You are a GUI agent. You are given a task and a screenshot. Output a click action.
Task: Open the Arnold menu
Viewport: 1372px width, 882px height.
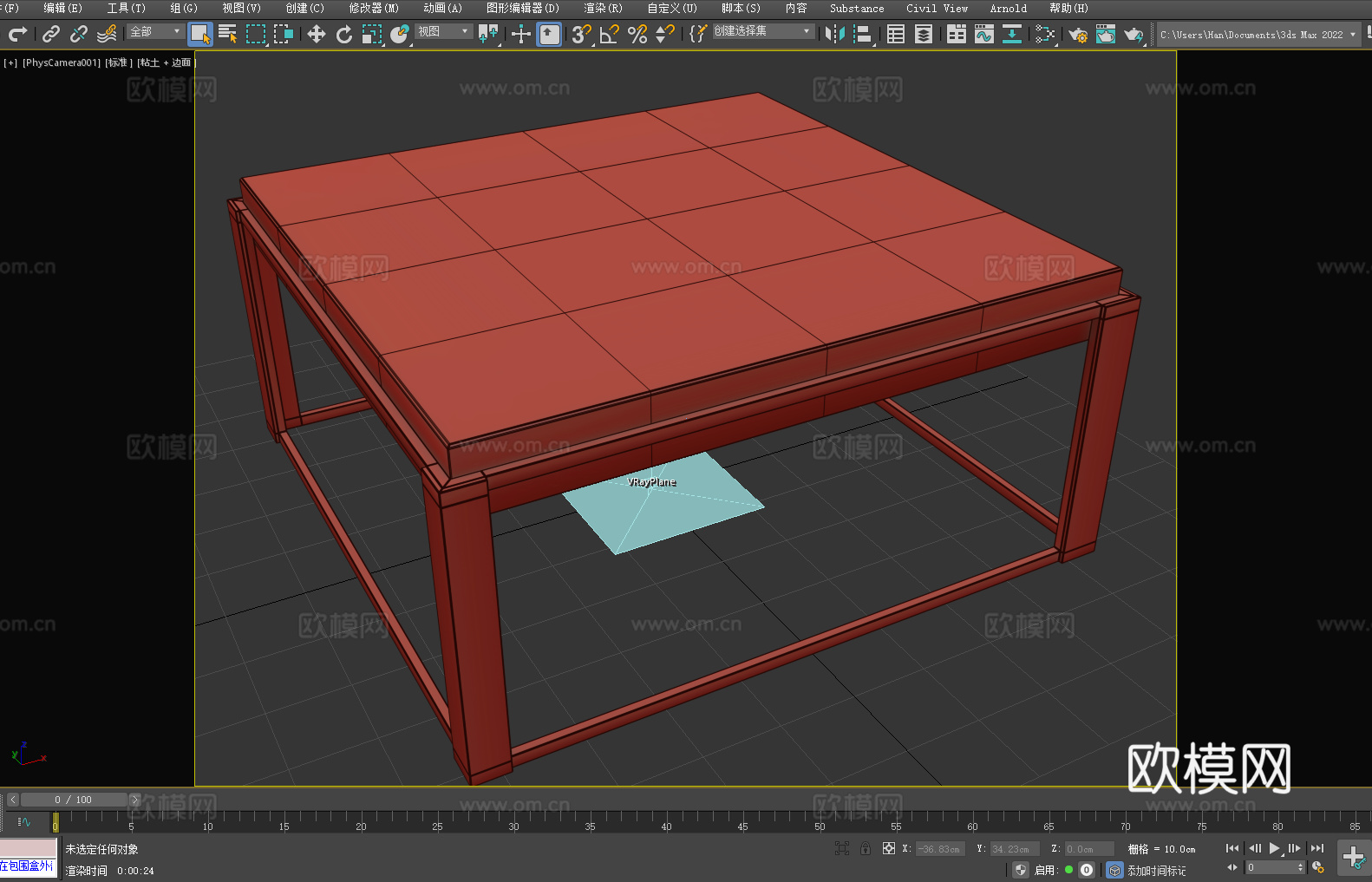(1009, 8)
